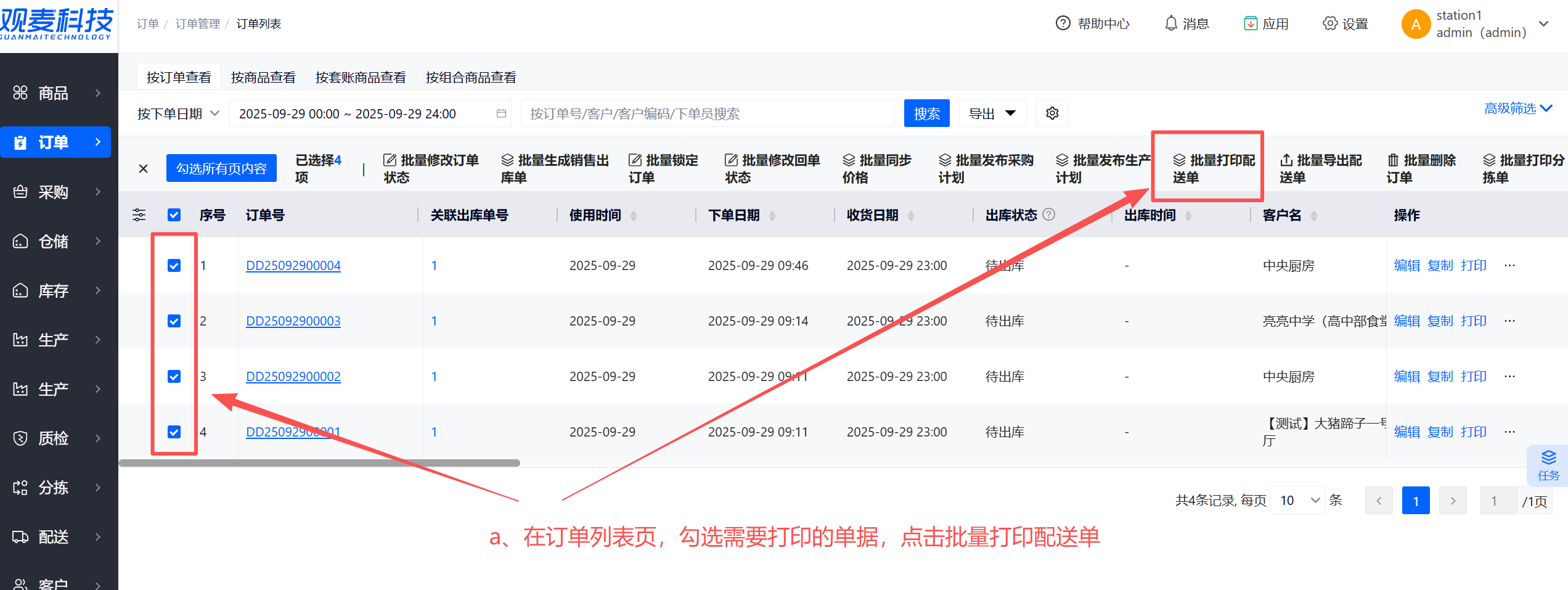
Task: Select the 配送 sidebar menu item
Action: point(55,537)
